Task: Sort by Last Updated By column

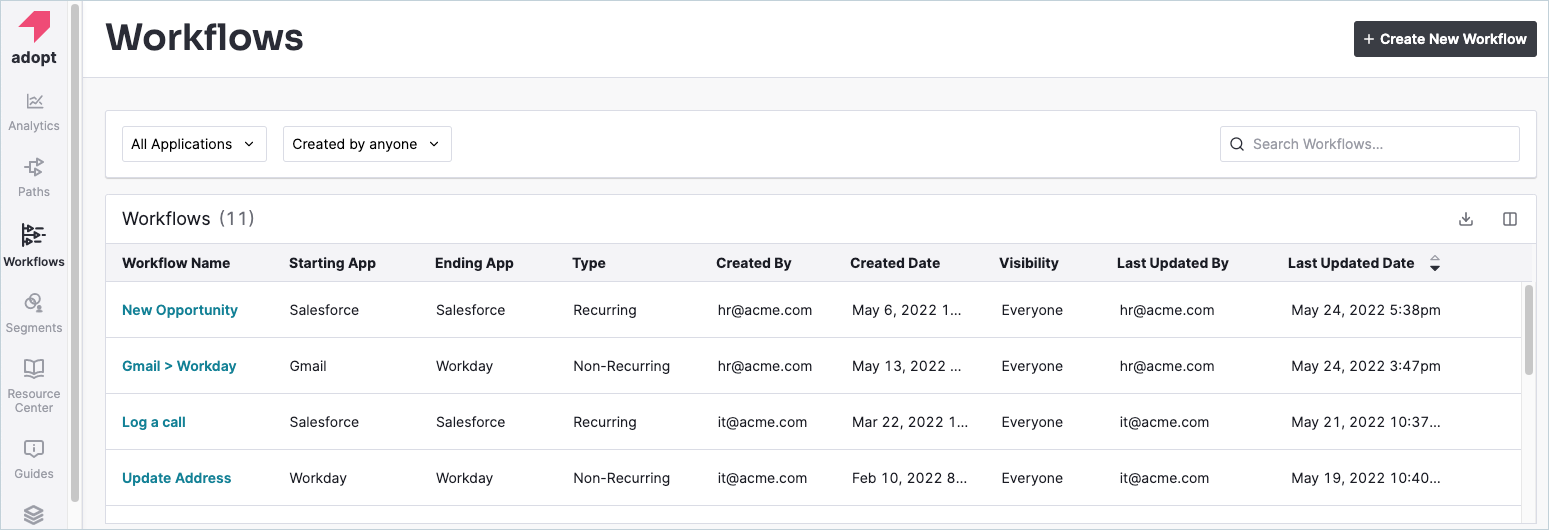Action: pos(1172,263)
